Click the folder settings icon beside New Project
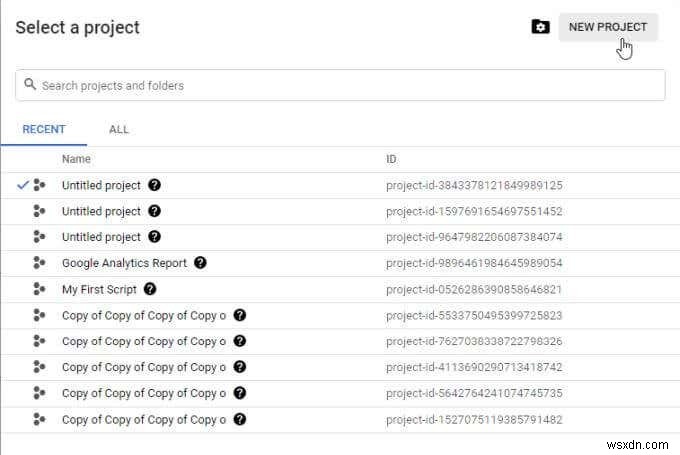This screenshot has width=680, height=455. pos(540,27)
